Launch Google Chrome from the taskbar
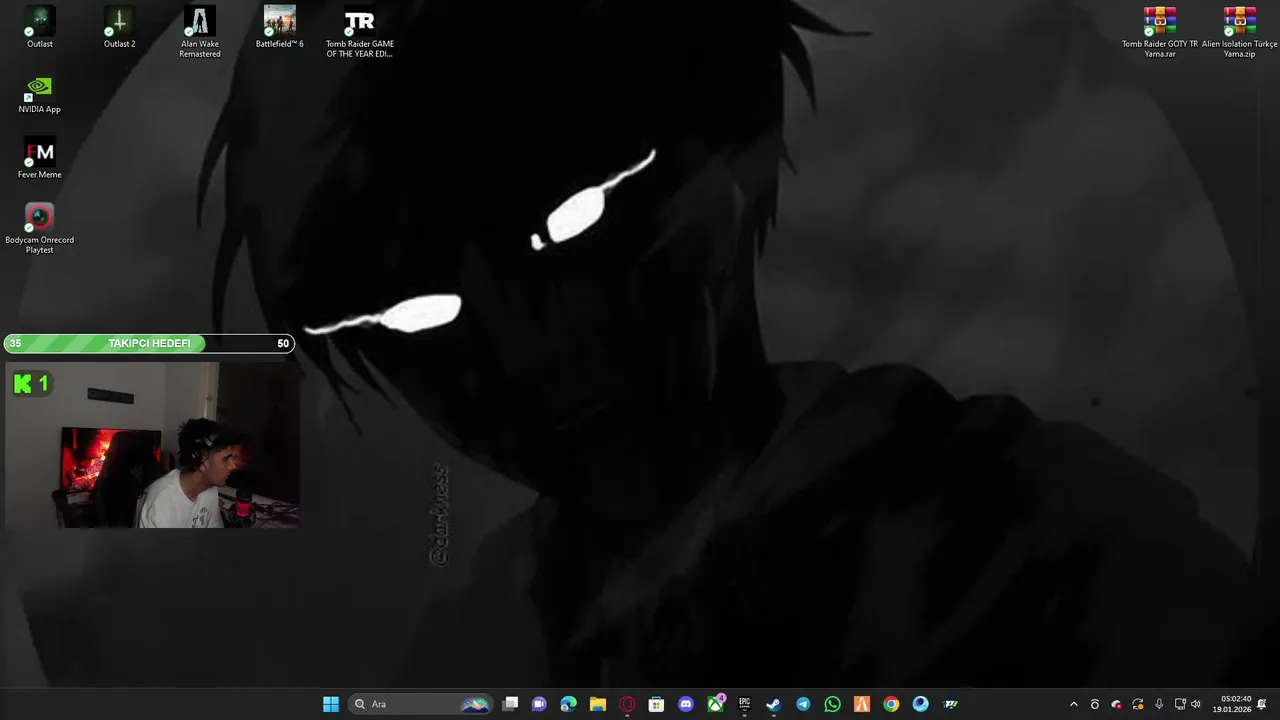 point(891,704)
